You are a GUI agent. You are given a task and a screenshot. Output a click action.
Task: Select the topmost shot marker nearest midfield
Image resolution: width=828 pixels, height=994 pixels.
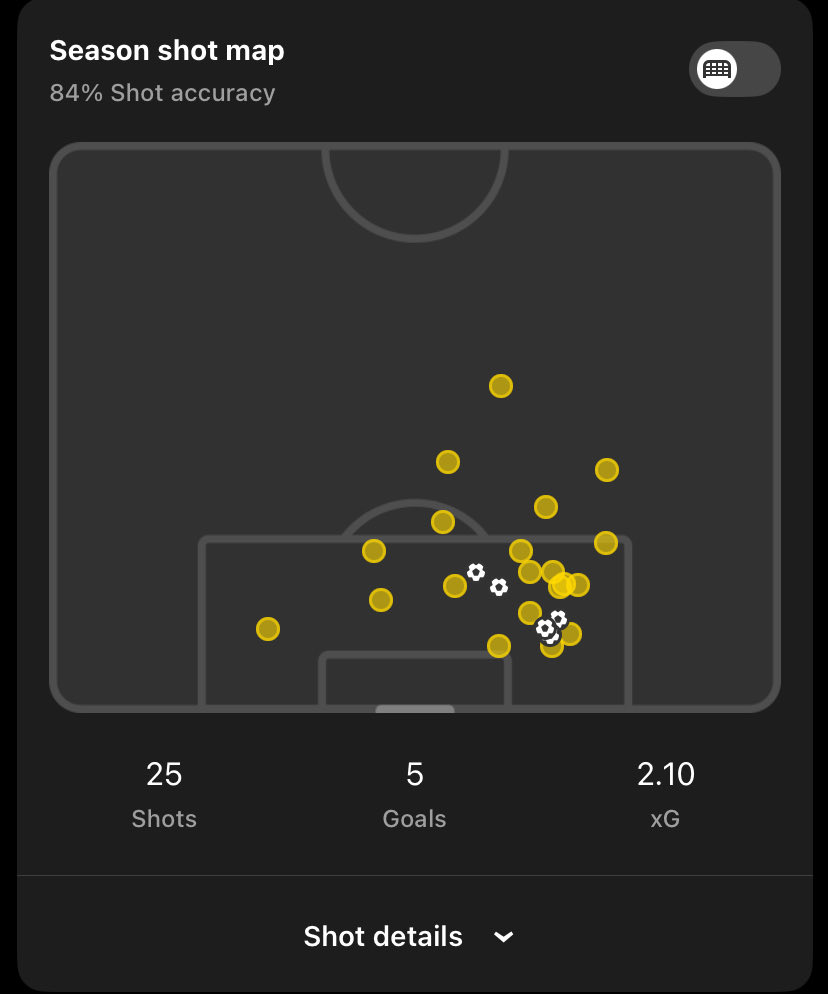[501, 386]
